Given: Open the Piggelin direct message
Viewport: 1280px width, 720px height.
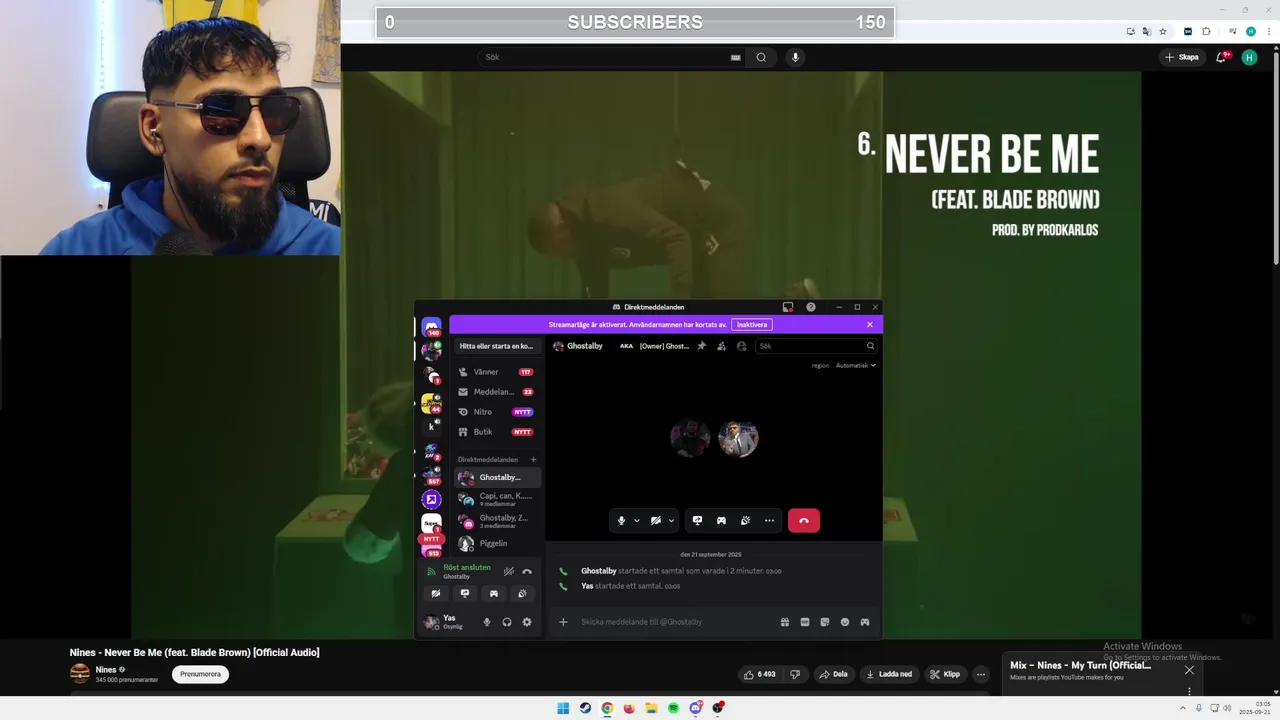Looking at the screenshot, I should 497,543.
